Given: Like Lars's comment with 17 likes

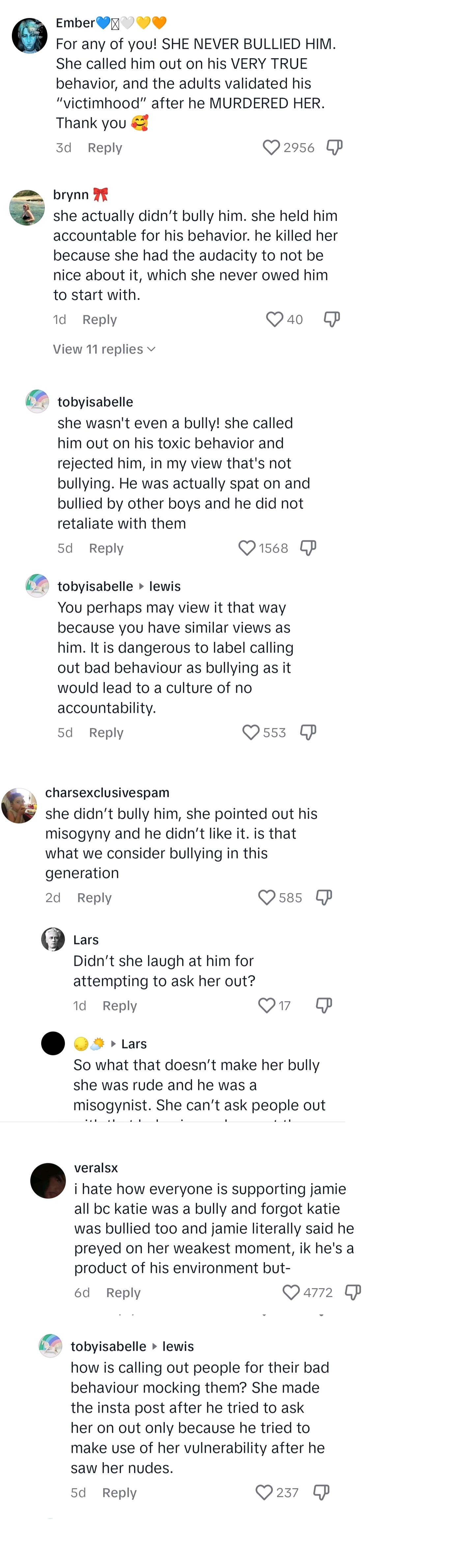Looking at the screenshot, I should click(x=267, y=1005).
